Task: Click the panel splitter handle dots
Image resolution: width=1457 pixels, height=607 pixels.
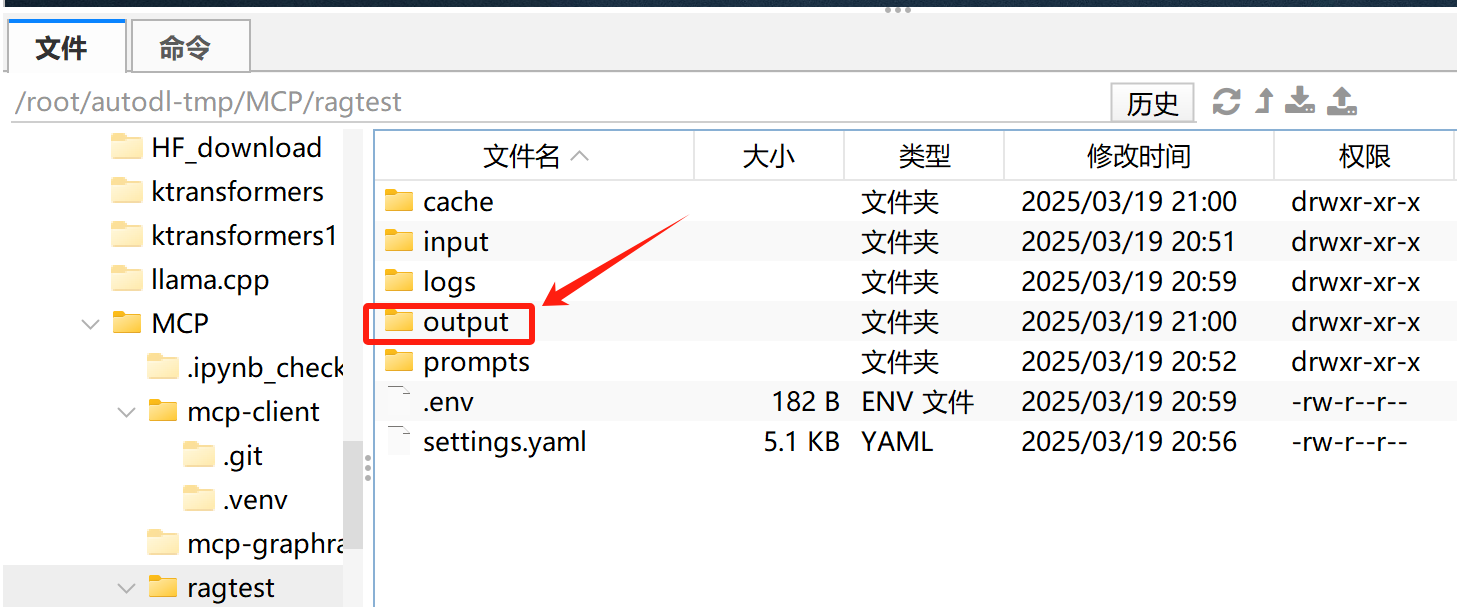Action: coord(368,467)
